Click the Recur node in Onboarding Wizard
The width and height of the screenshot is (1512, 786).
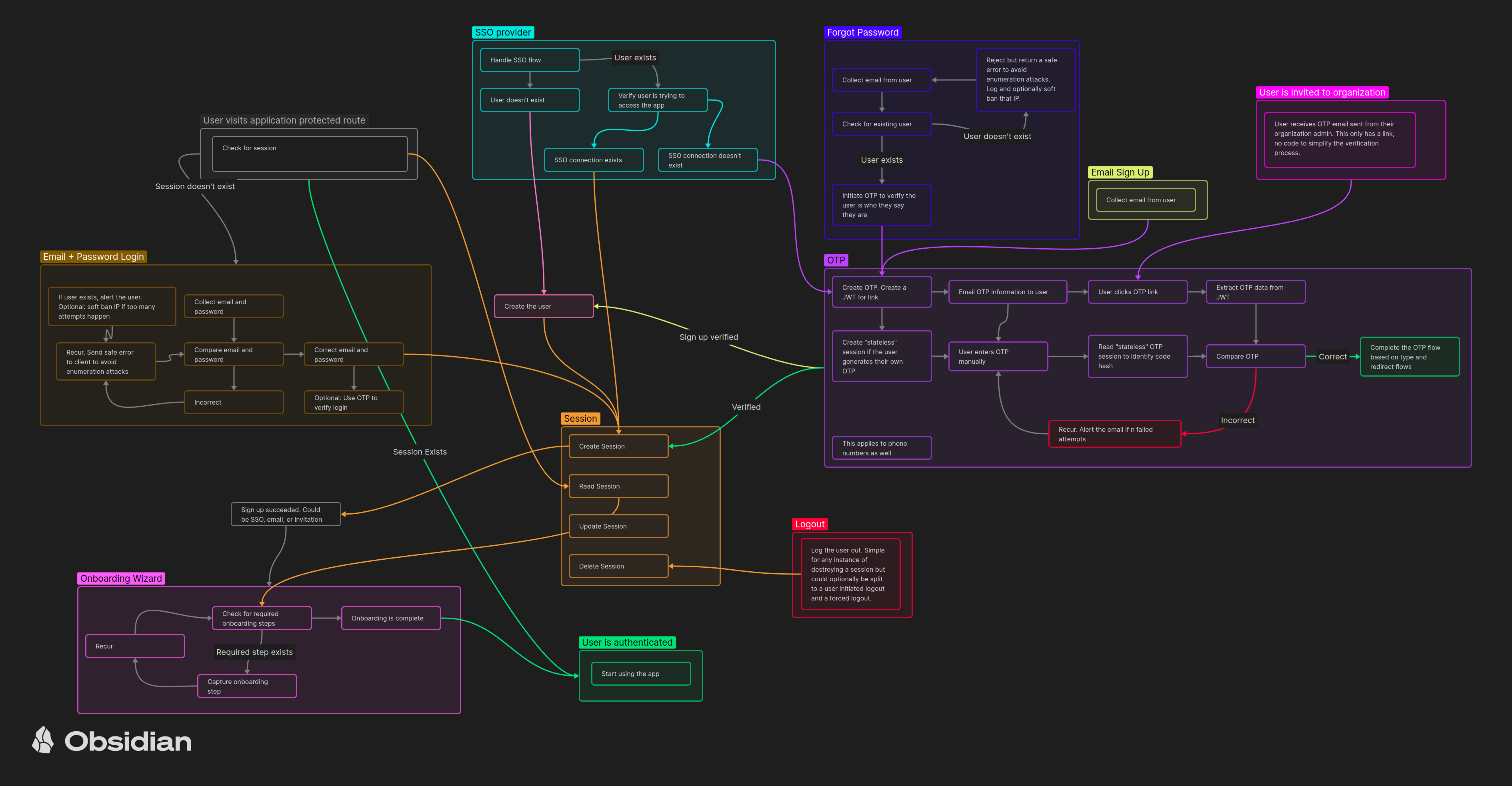(135, 646)
